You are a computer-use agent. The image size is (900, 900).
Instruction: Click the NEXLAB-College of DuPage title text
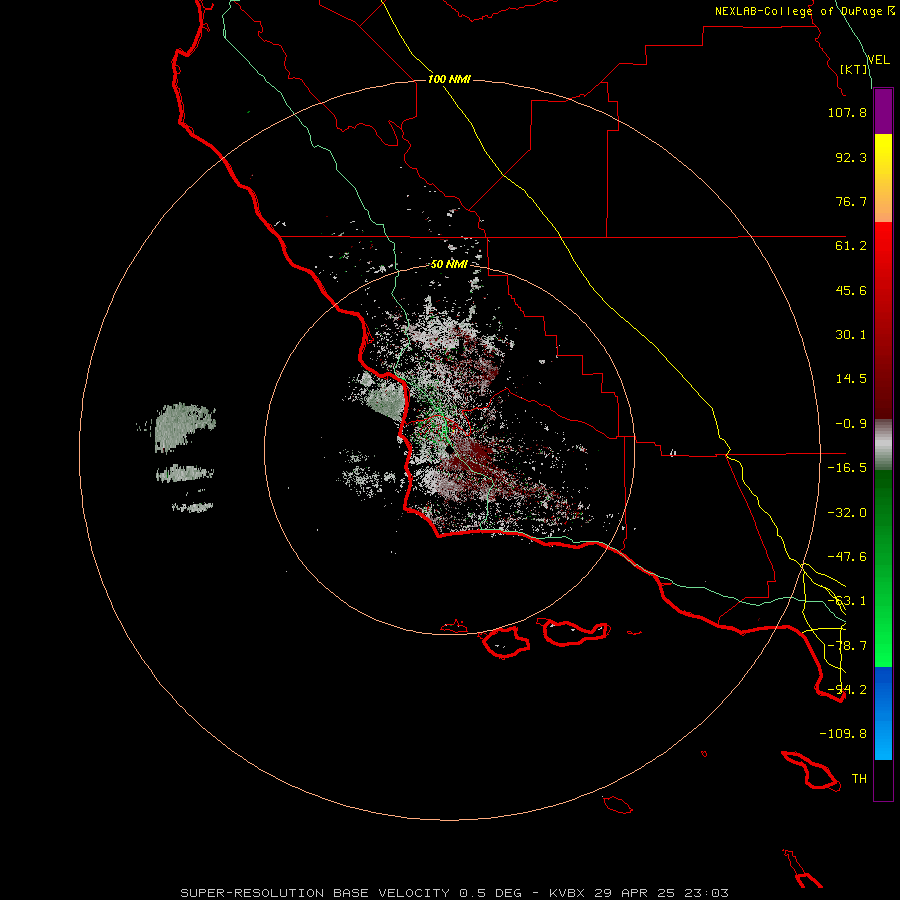pos(798,11)
